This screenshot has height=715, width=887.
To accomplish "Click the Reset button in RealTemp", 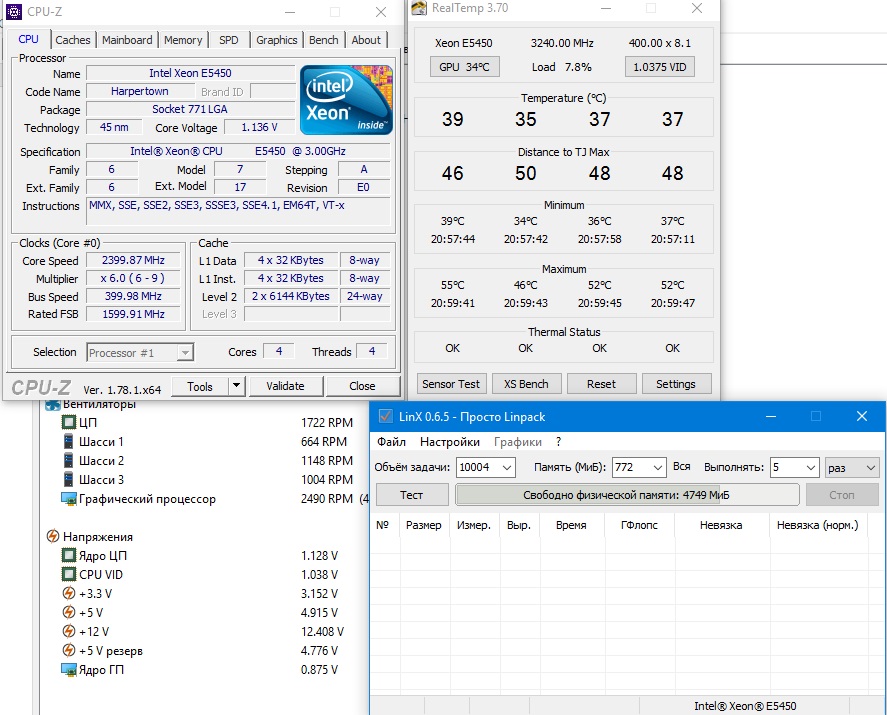I will pos(601,384).
